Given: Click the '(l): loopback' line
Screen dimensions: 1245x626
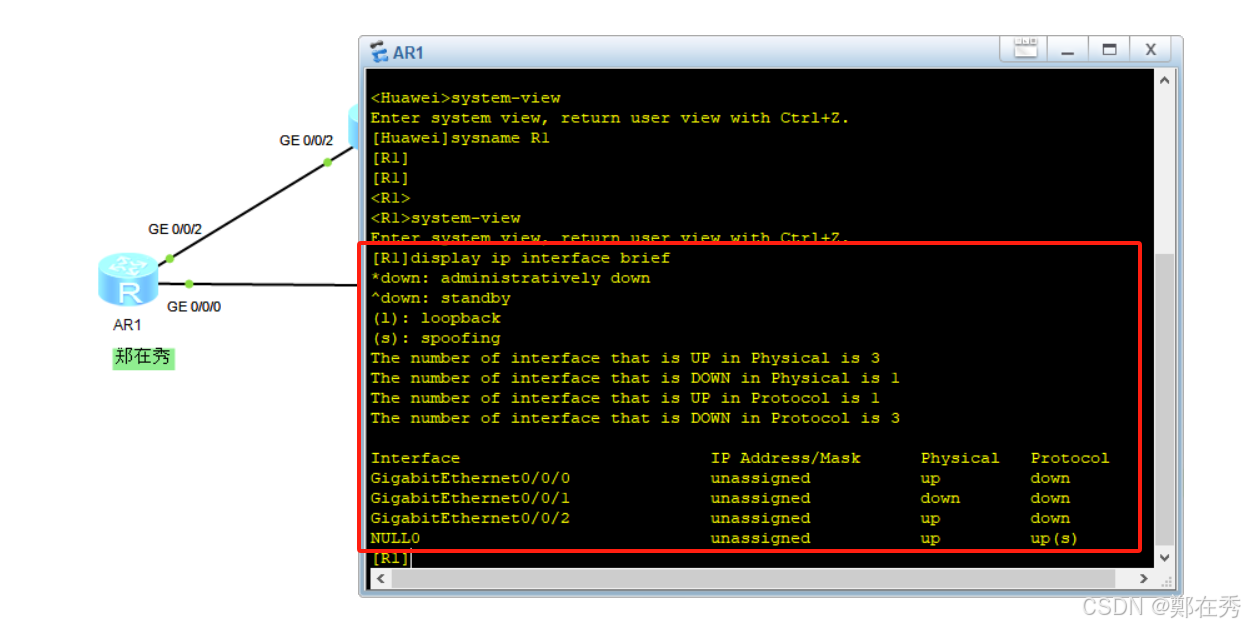Looking at the screenshot, I should click(x=435, y=318).
